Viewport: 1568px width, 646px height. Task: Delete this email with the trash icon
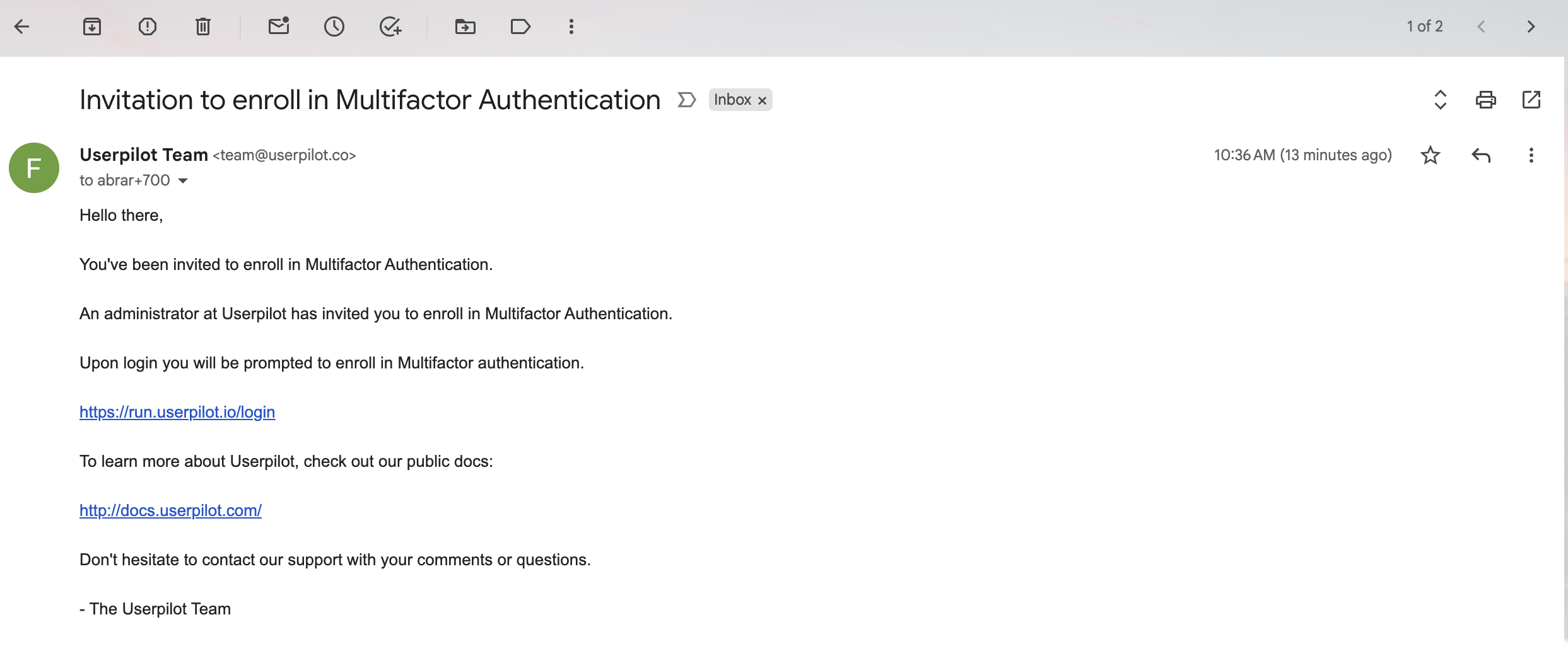coord(203,26)
